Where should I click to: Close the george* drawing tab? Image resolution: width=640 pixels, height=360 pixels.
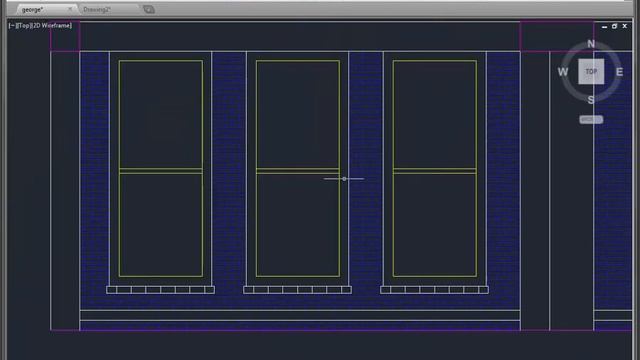coord(70,9)
